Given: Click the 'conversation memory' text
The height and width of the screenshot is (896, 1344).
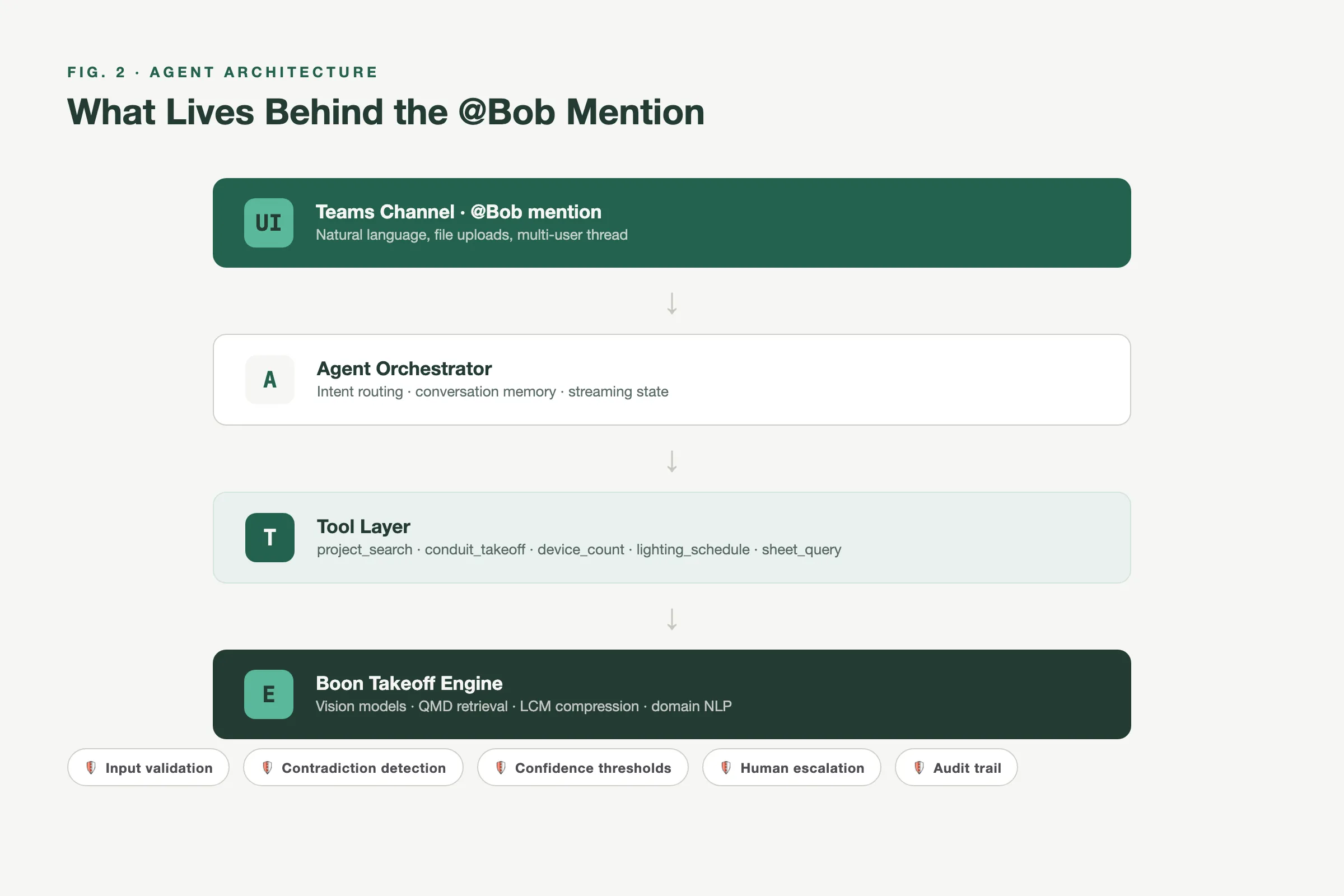Looking at the screenshot, I should (x=485, y=392).
